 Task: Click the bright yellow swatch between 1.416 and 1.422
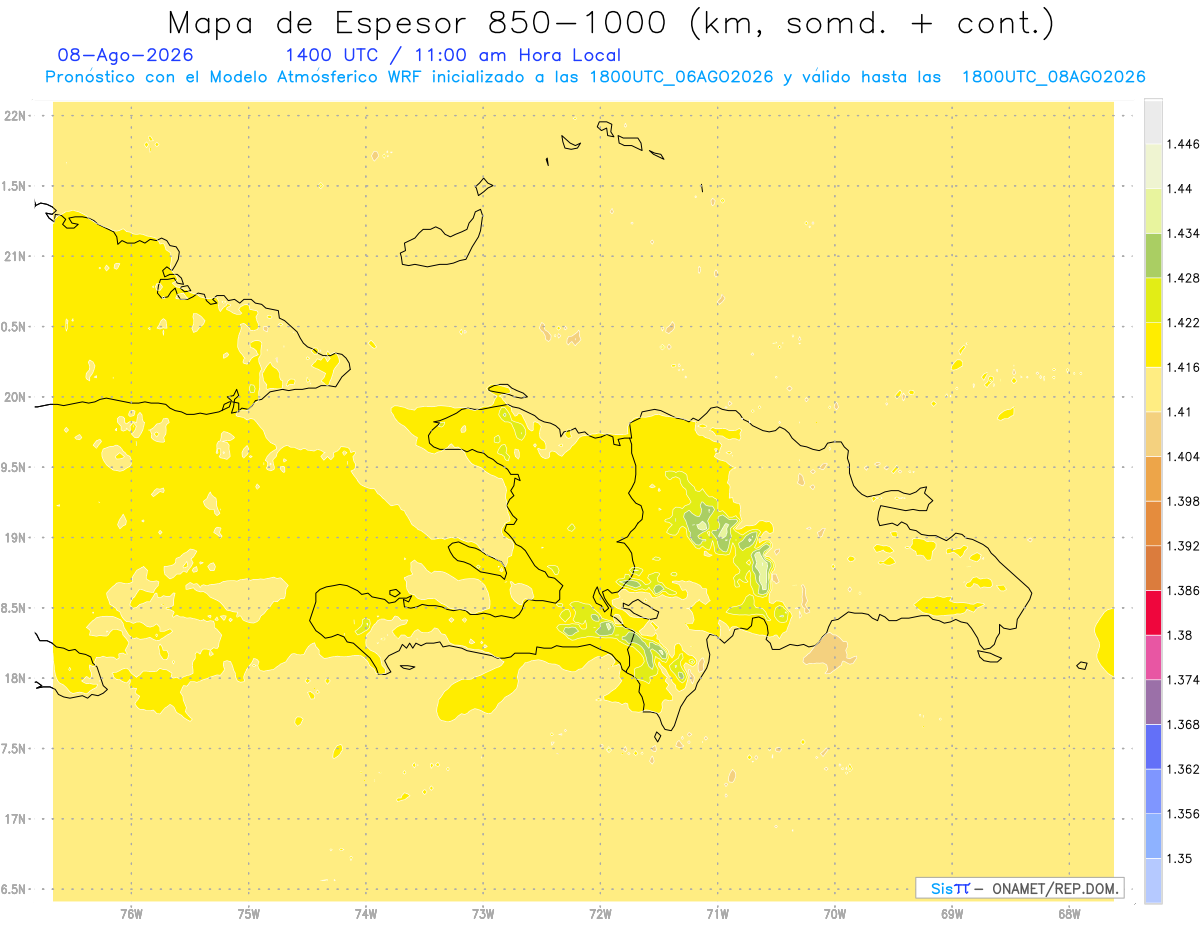click(1153, 344)
